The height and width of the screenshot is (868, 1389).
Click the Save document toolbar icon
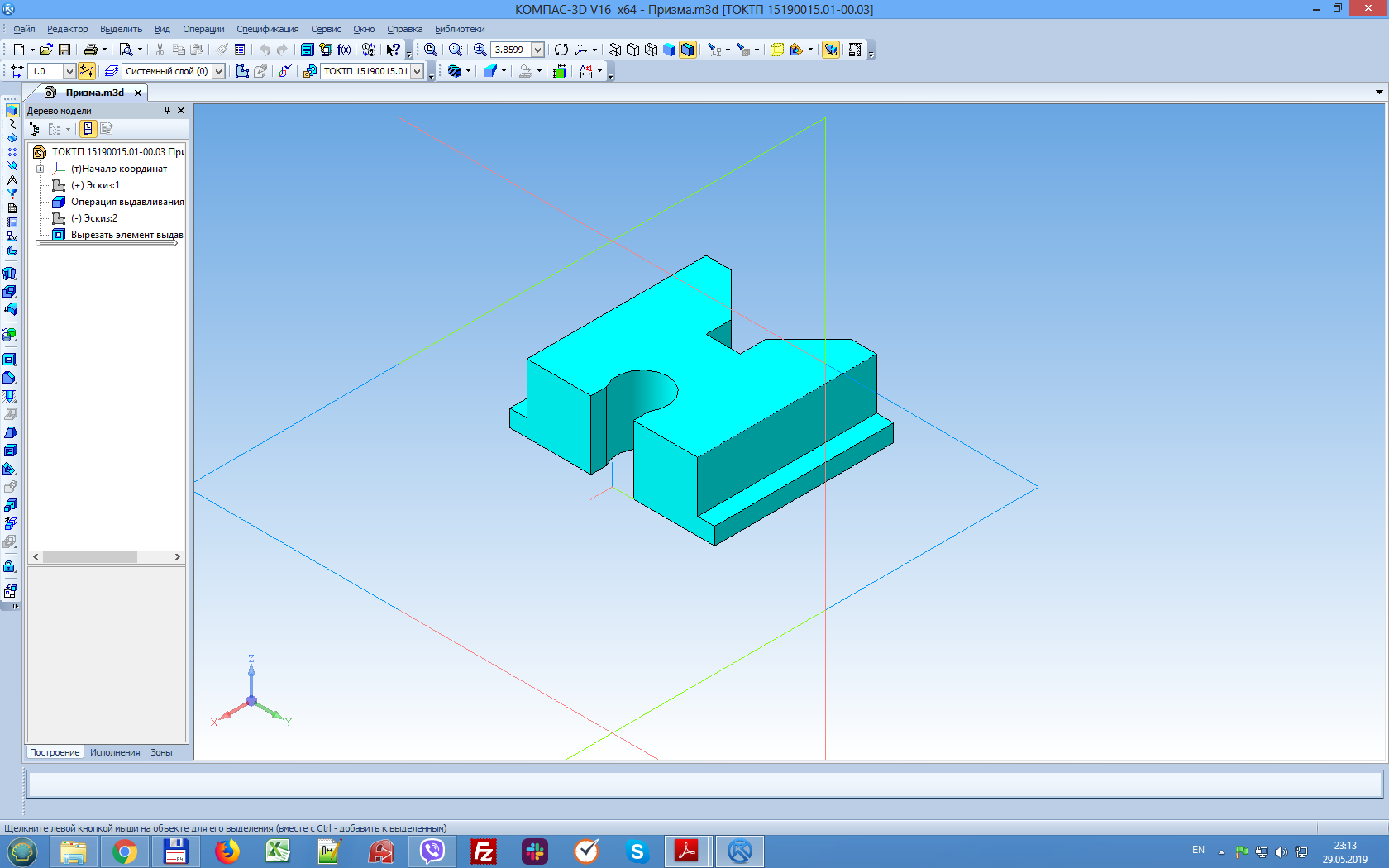point(64,50)
